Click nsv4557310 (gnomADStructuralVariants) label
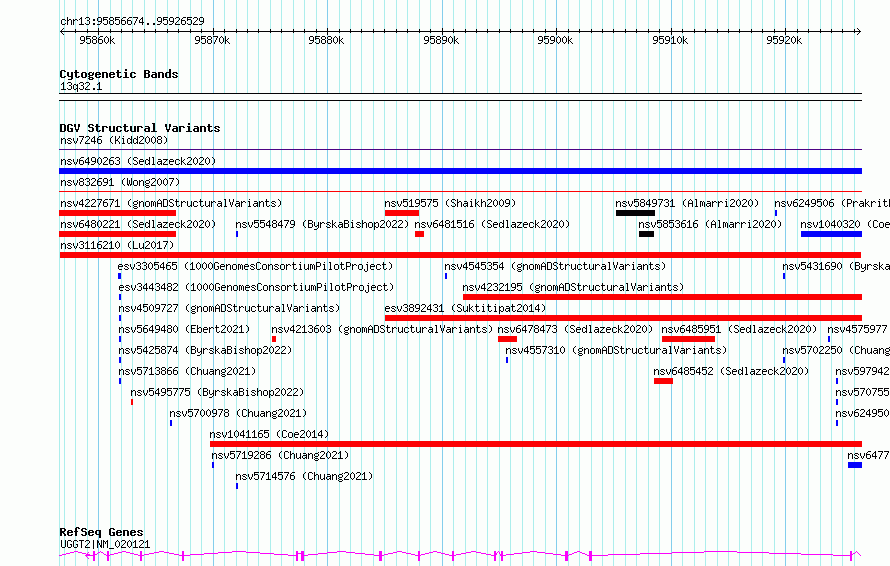The image size is (890, 566). pyautogui.click(x=616, y=350)
